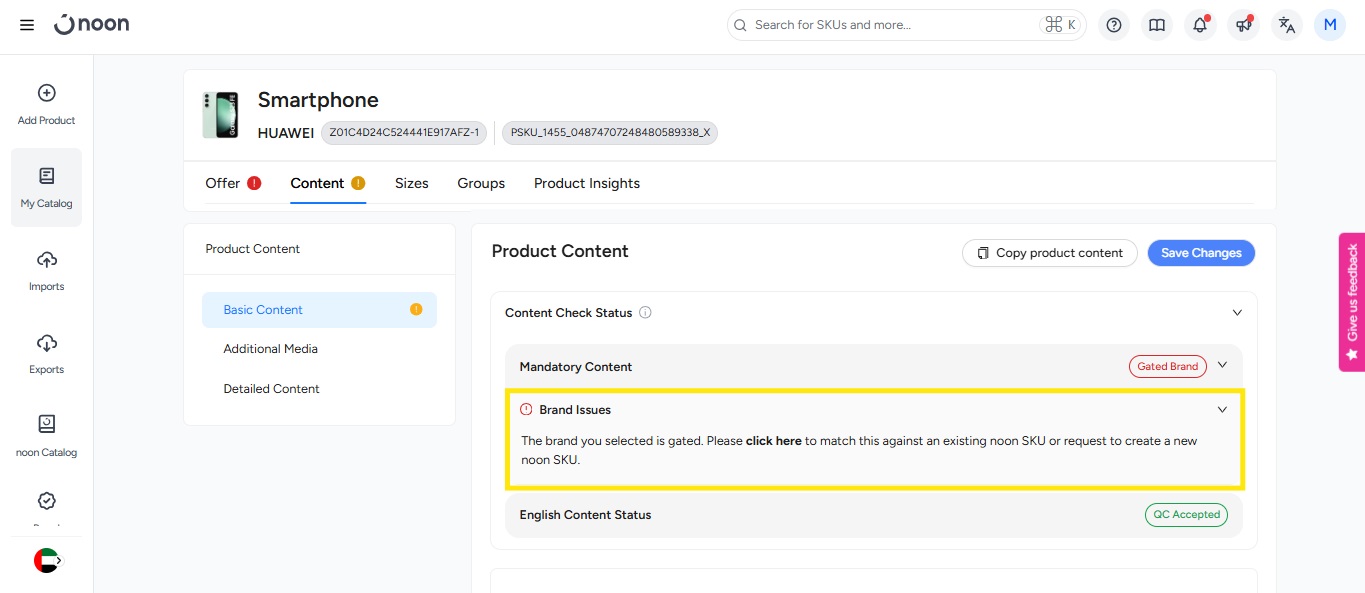Viewport: 1365px width, 593px height.
Task: Collapse the Mandatory Content chevron
Action: coord(1222,366)
